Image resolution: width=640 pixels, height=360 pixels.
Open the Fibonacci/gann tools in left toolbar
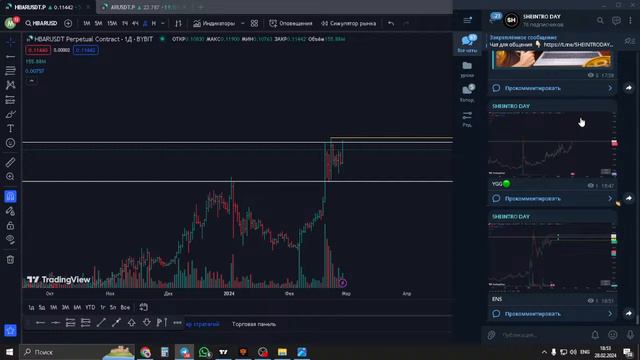point(10,71)
